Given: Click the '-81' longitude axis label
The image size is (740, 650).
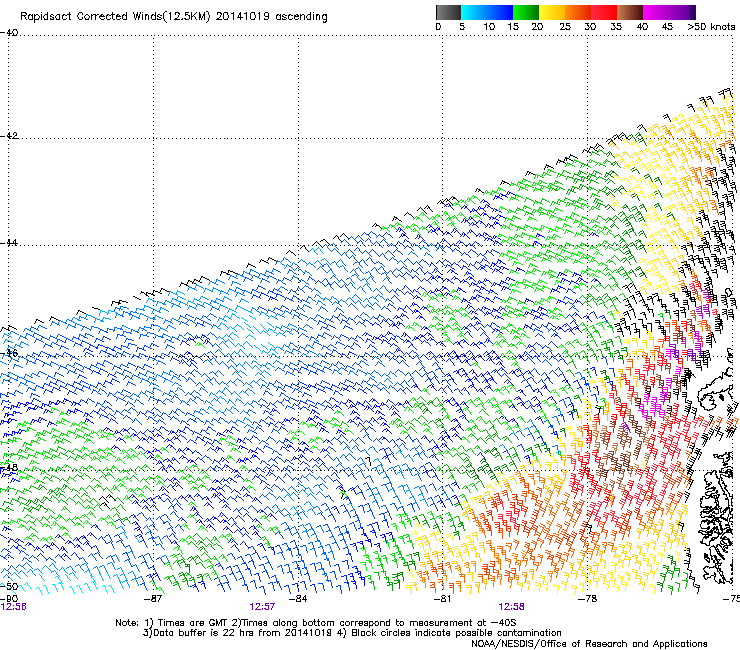Looking at the screenshot, I should point(442,599).
